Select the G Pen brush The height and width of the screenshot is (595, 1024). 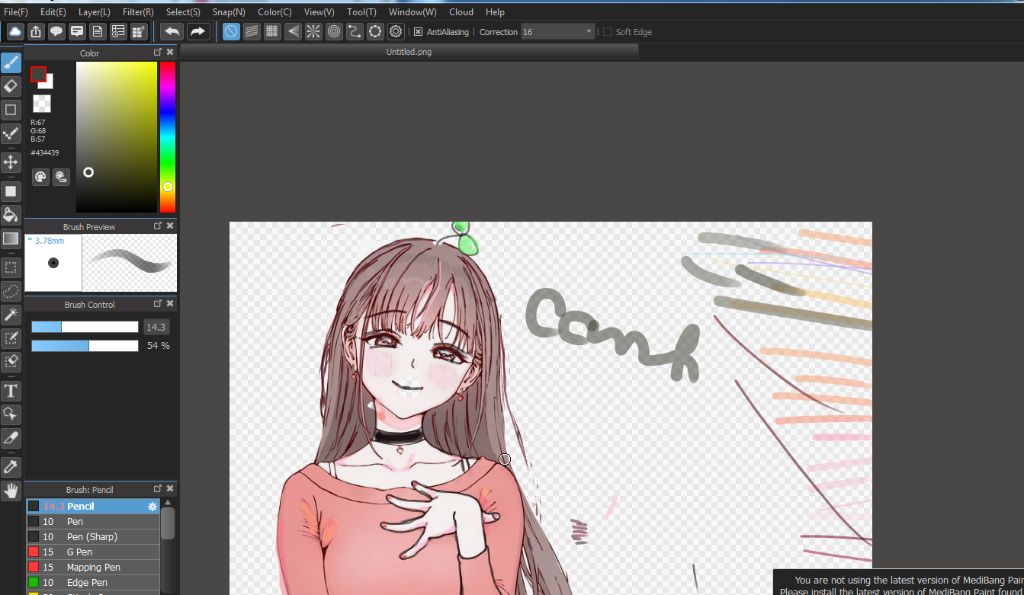tap(93, 552)
